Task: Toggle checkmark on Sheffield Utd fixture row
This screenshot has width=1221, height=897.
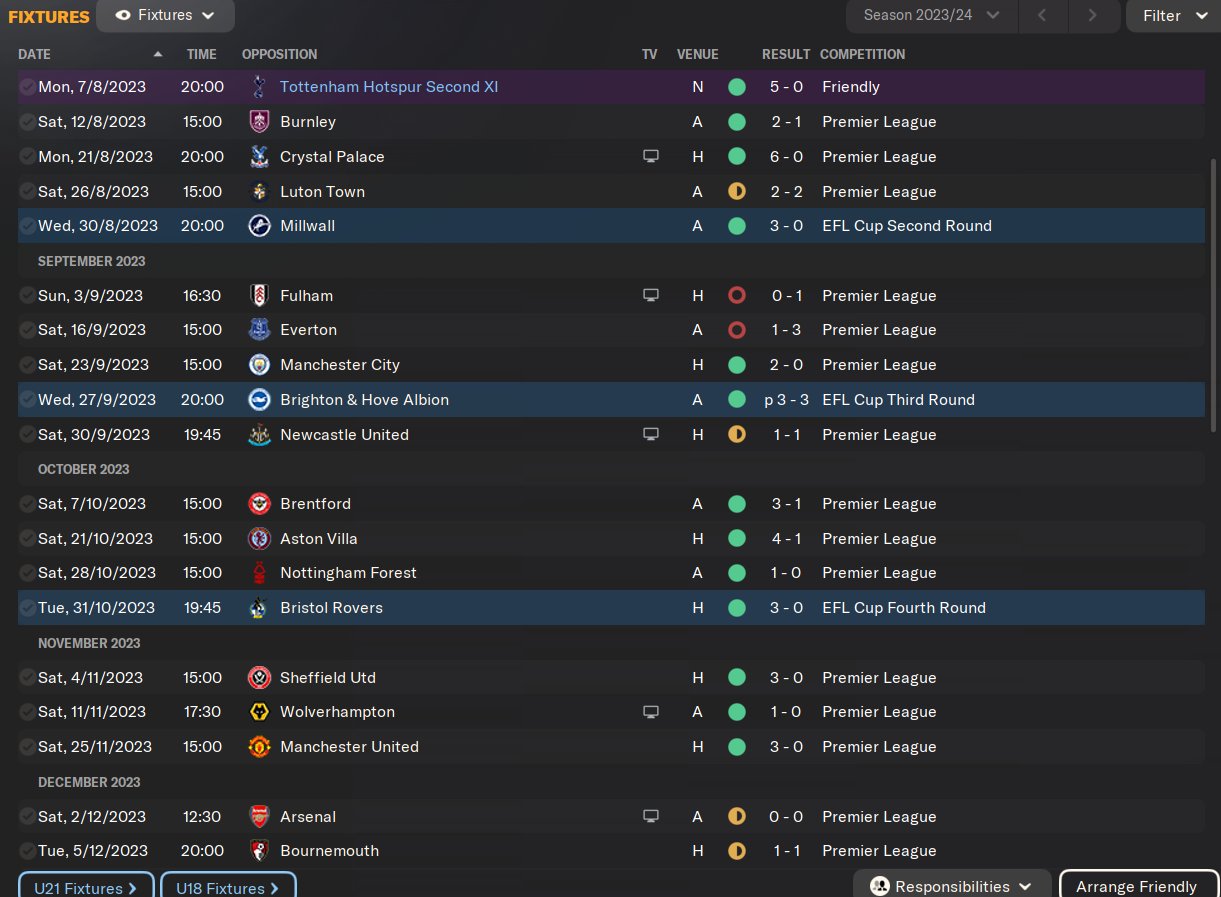Action: point(27,678)
